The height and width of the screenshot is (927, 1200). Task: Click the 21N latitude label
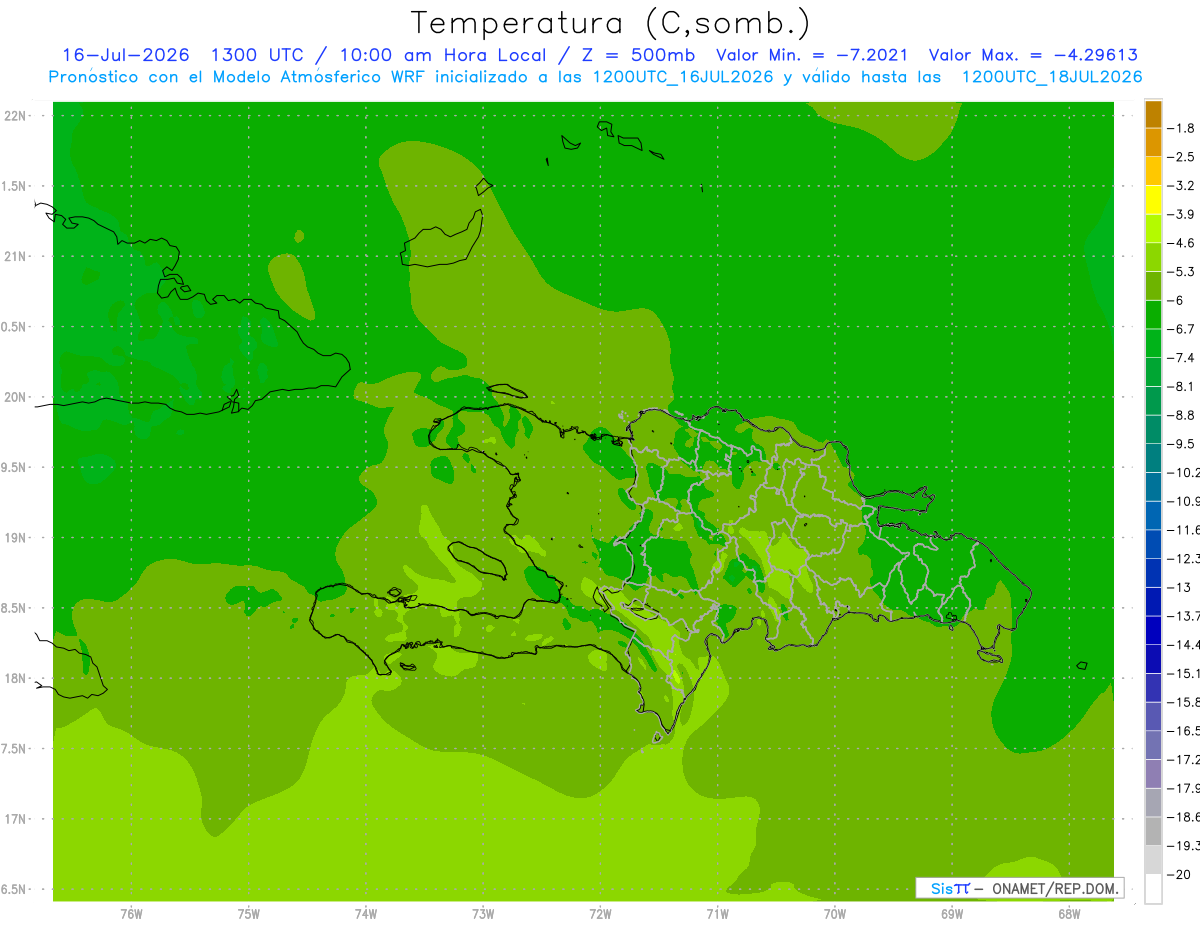(x=16, y=256)
